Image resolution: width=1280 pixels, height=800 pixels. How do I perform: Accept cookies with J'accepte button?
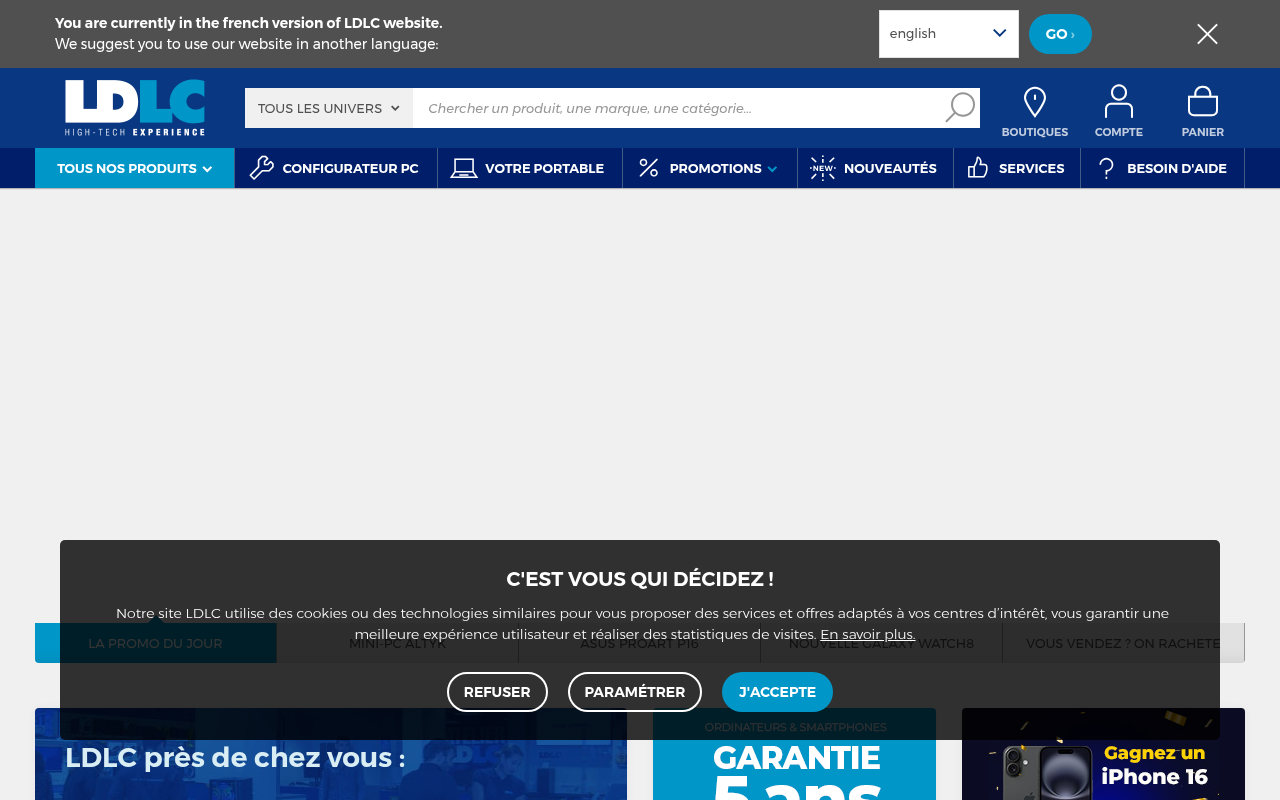(777, 692)
